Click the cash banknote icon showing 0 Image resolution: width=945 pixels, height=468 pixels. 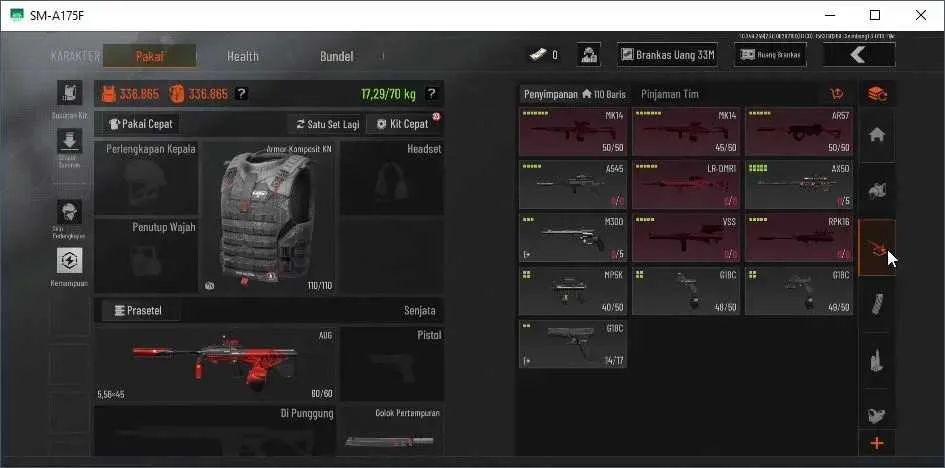pos(537,55)
